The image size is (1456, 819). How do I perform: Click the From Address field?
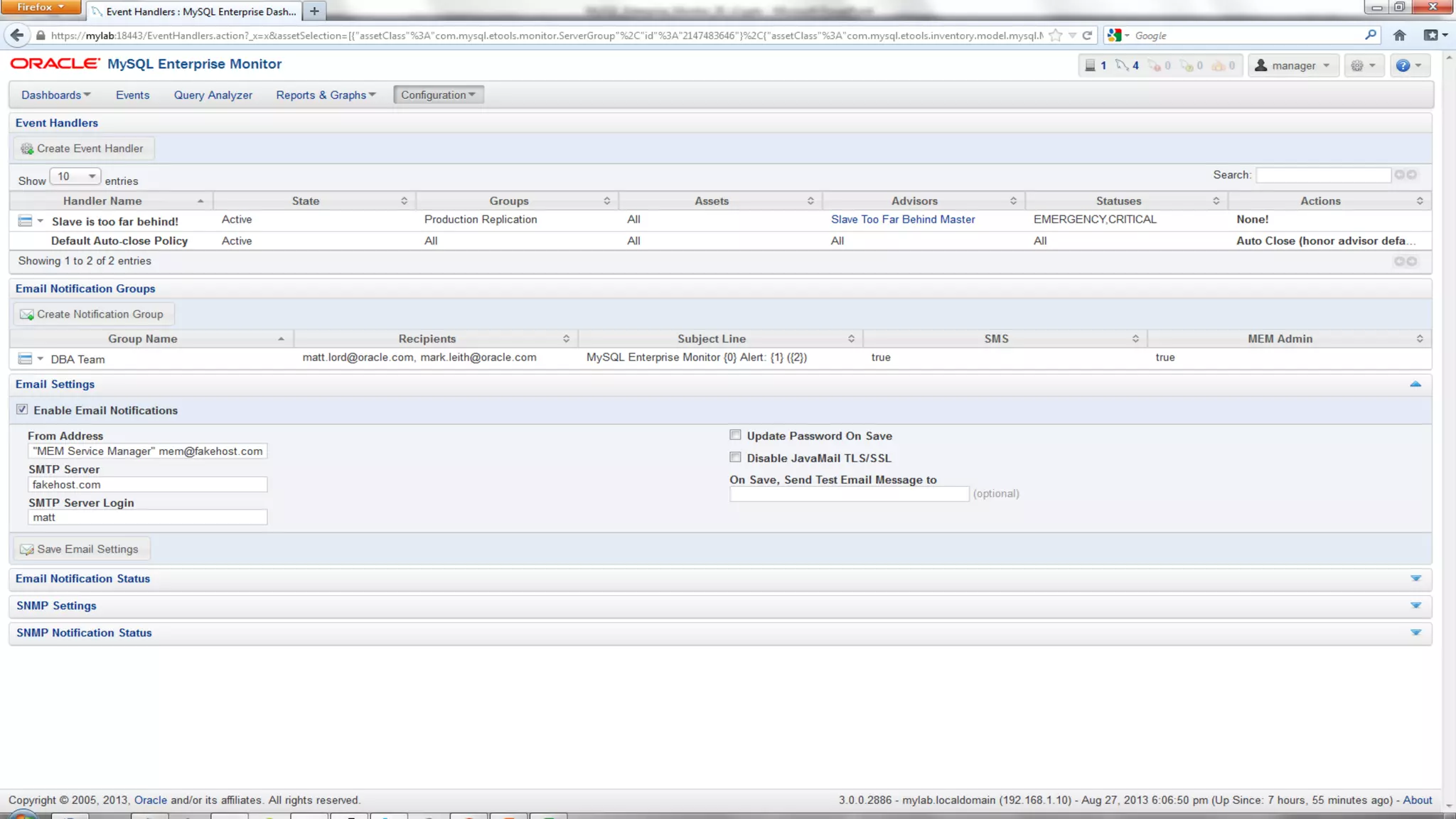pos(147,451)
